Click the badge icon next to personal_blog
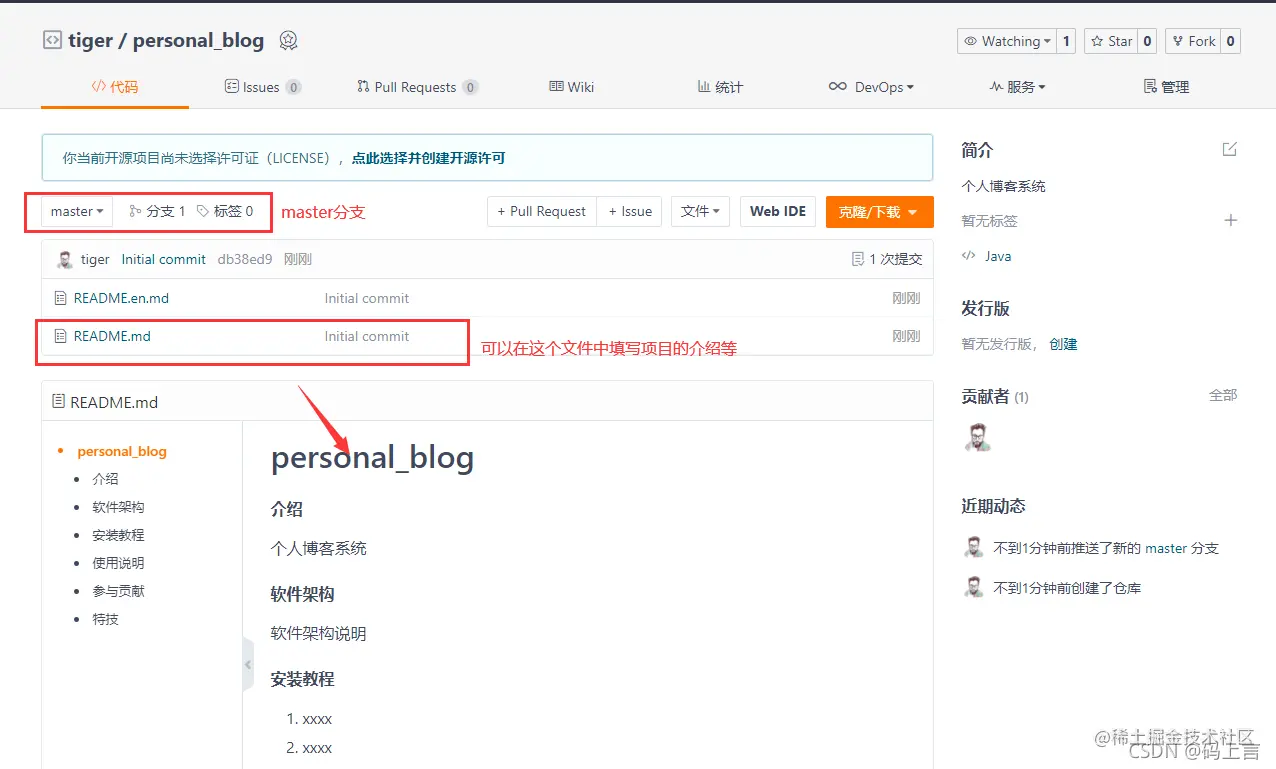The image size is (1276, 769). pos(288,41)
